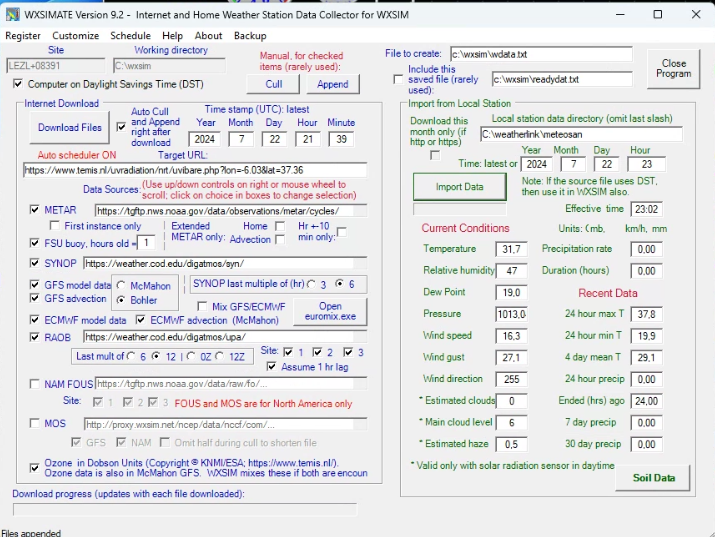Screen dimensions: 715x537
Task: Enable Download this month only checkbox
Action: tap(435, 155)
